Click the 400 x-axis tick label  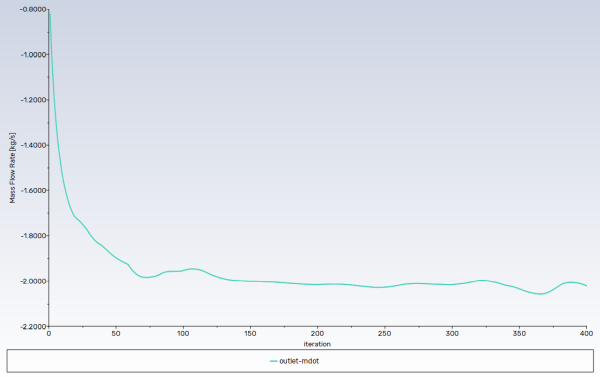pyautogui.click(x=586, y=333)
